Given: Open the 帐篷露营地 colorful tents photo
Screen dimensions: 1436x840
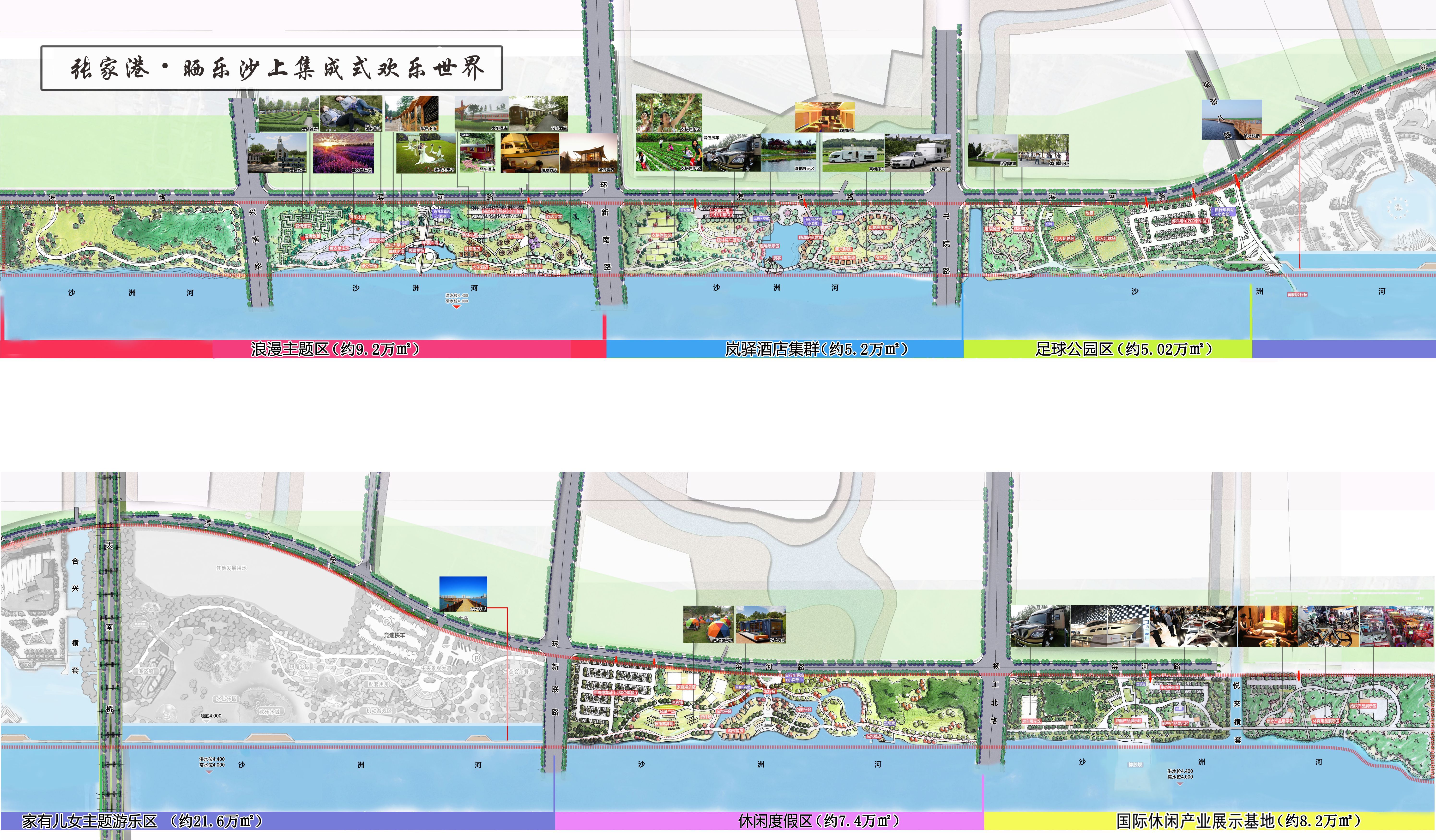Looking at the screenshot, I should coord(708,625).
